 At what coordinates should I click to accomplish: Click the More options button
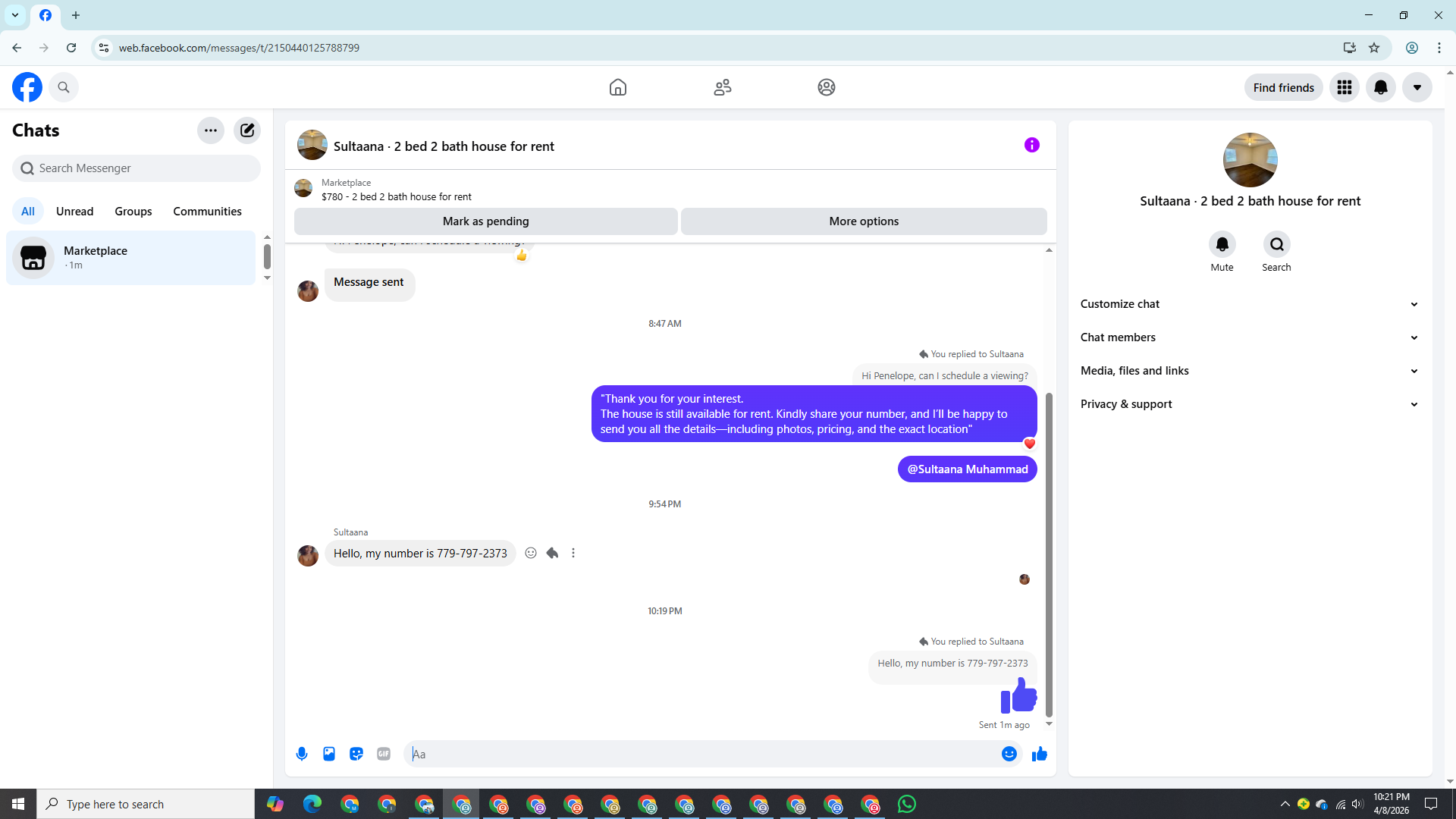[x=864, y=221]
